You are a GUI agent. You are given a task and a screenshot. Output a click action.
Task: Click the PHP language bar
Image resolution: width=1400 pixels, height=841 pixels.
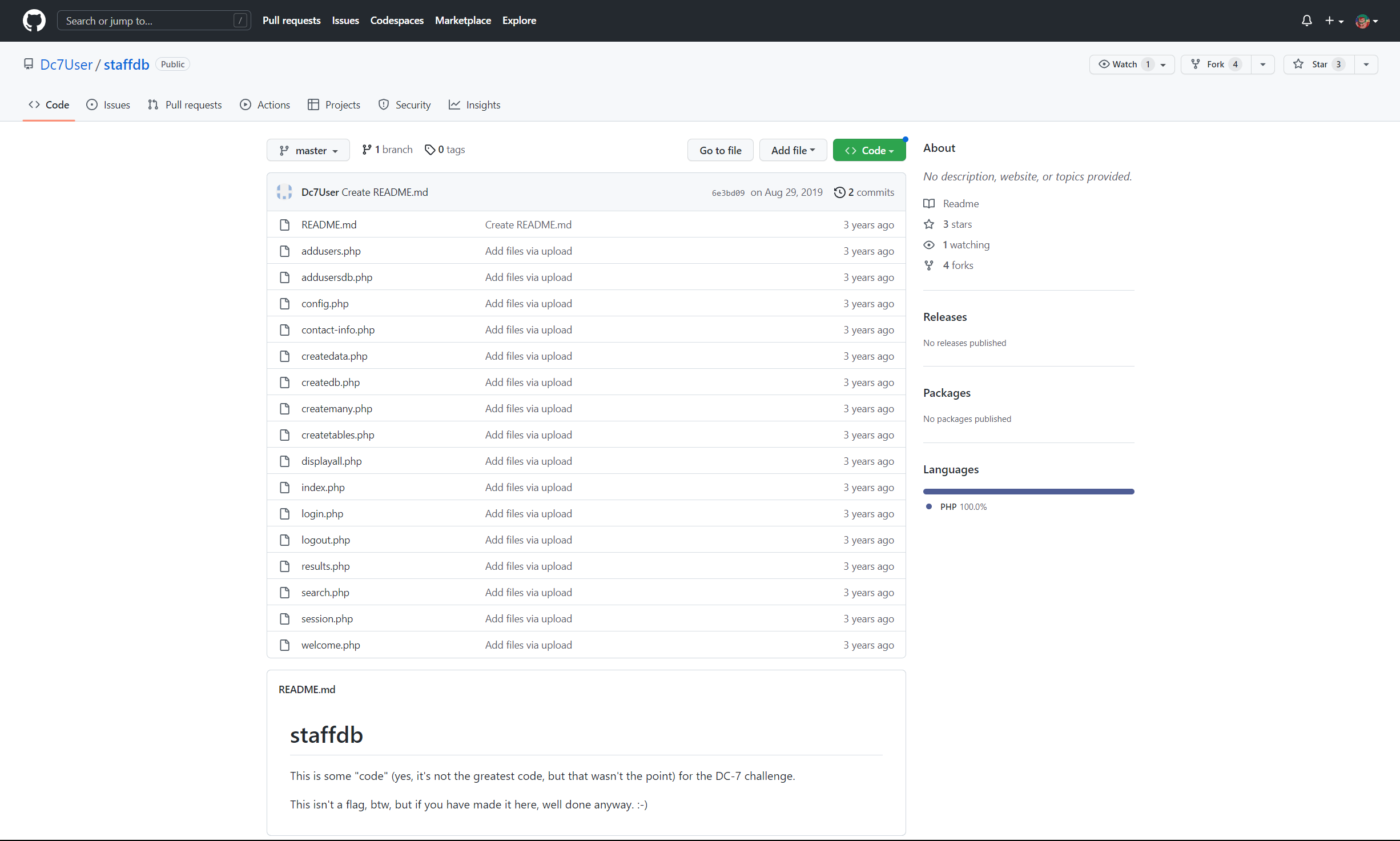coord(1028,491)
